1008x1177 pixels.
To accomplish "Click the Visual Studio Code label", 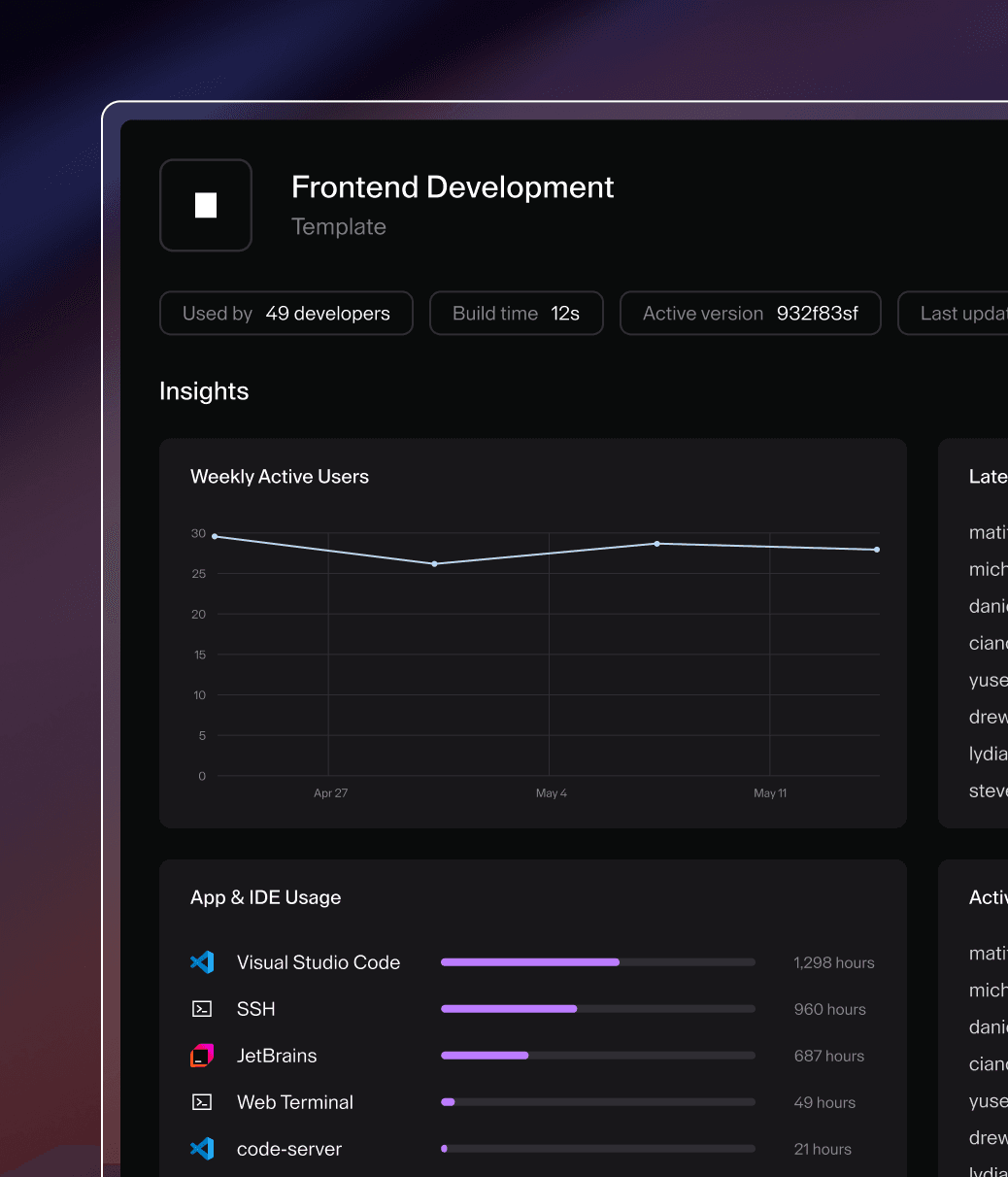I will click(x=319, y=962).
